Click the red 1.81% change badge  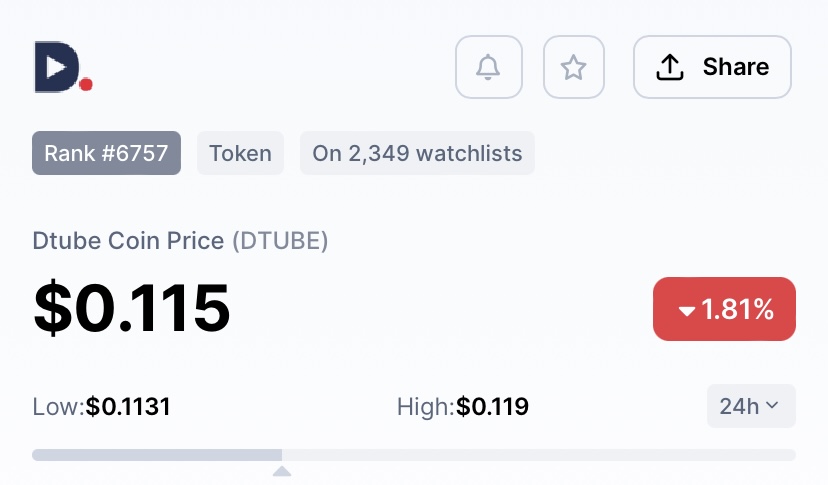coord(724,309)
